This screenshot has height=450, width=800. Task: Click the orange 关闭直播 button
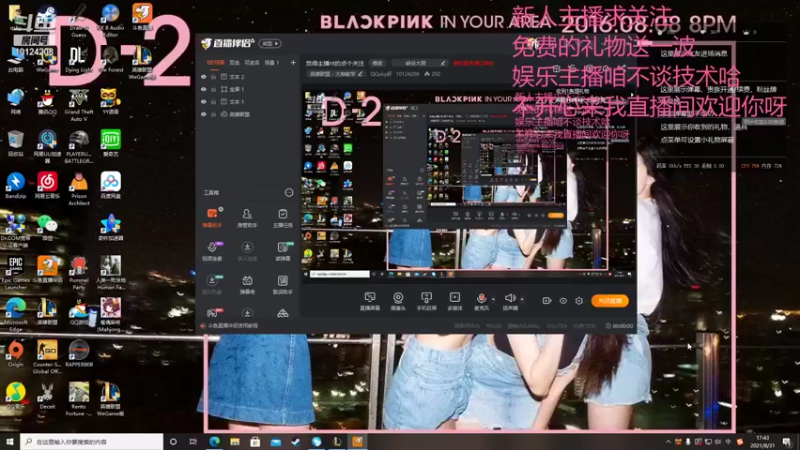coord(610,301)
